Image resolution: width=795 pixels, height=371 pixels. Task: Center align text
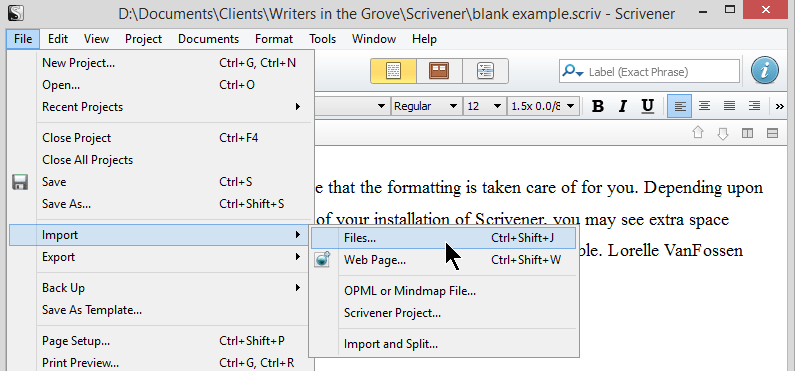click(704, 106)
